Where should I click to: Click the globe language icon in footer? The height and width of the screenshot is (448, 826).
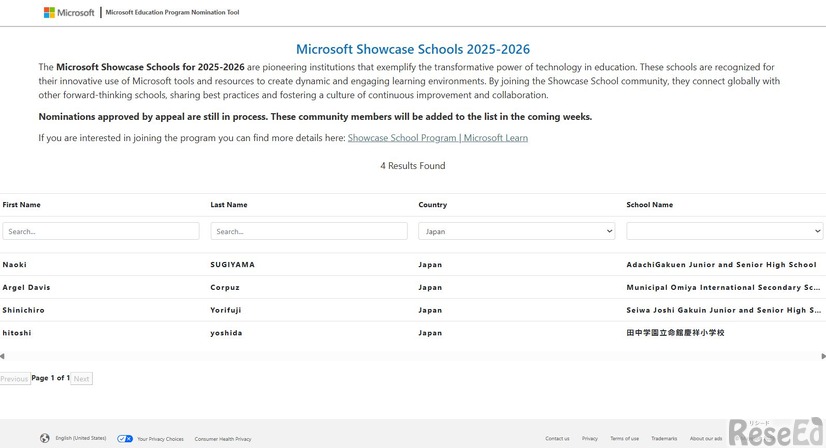pos(45,438)
